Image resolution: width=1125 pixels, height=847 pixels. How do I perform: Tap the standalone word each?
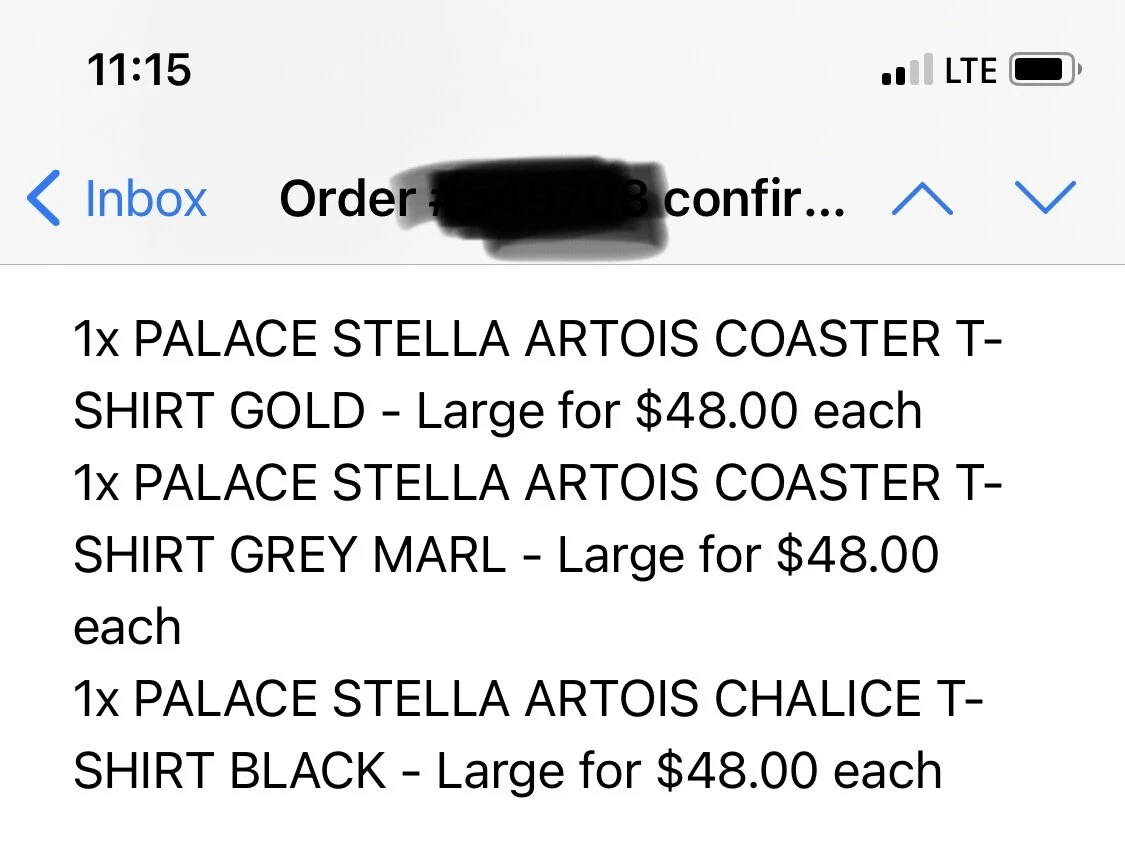click(x=127, y=628)
